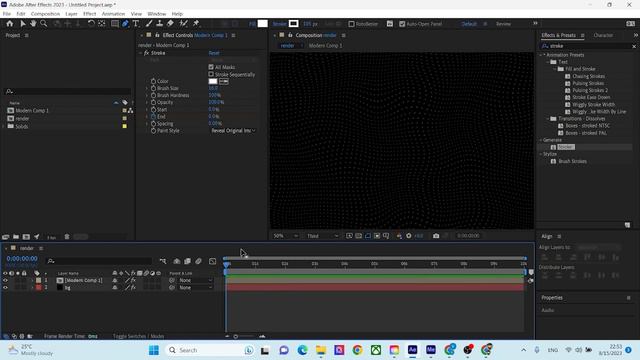The width and height of the screenshot is (640, 360).
Task: Hide the bg layer eye icon
Action: [x=5, y=288]
